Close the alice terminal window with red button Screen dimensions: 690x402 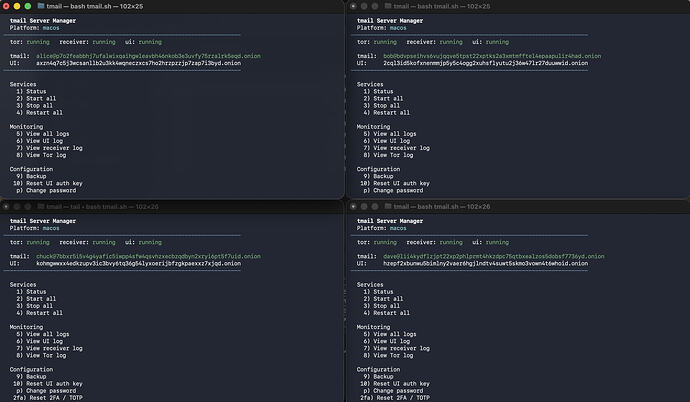(6, 6)
